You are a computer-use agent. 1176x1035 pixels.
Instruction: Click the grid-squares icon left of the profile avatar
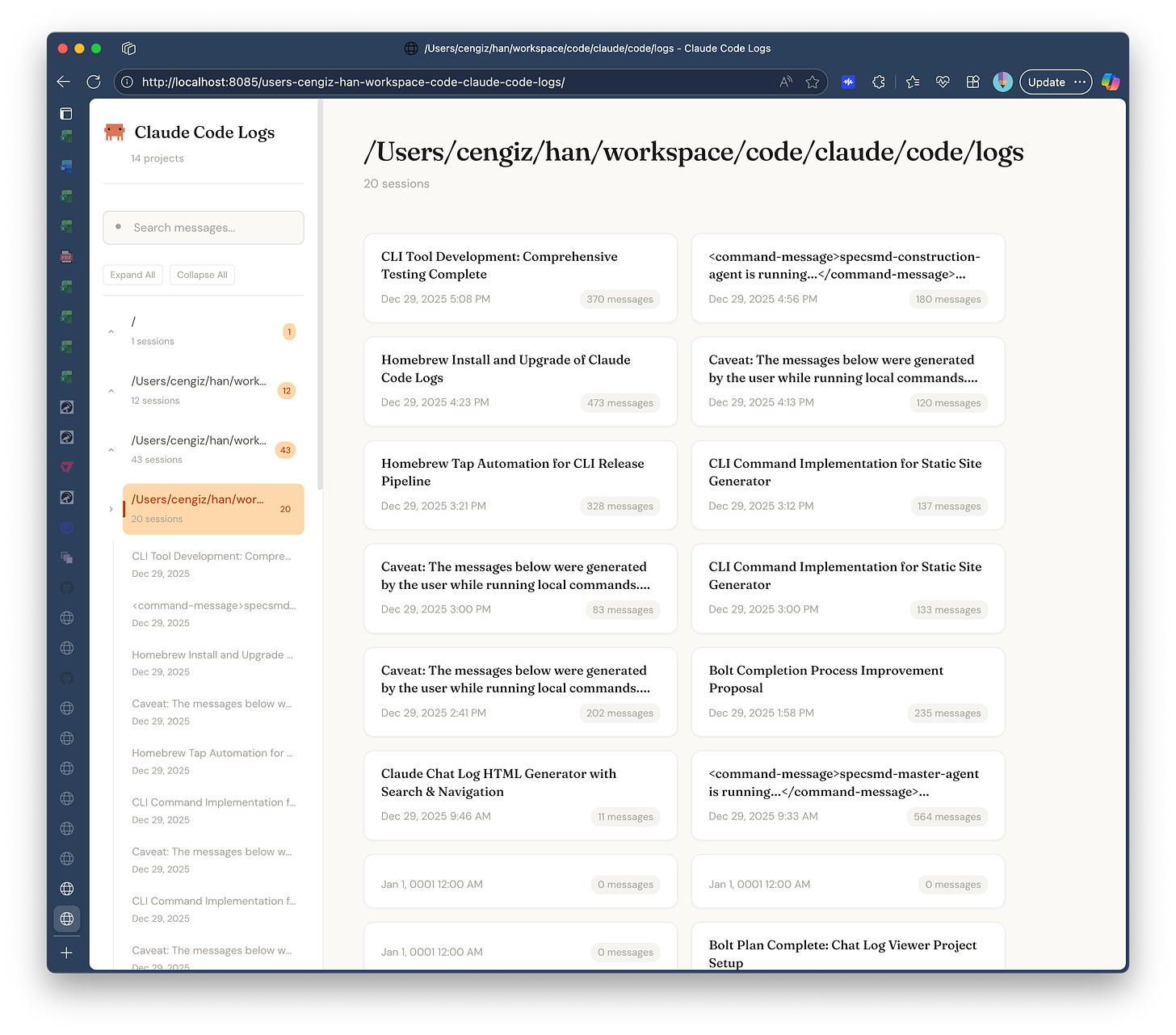973,82
